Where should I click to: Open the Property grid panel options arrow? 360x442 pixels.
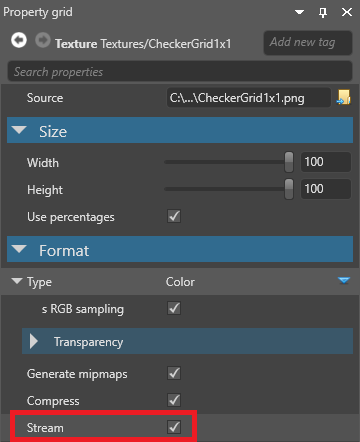coord(299,12)
